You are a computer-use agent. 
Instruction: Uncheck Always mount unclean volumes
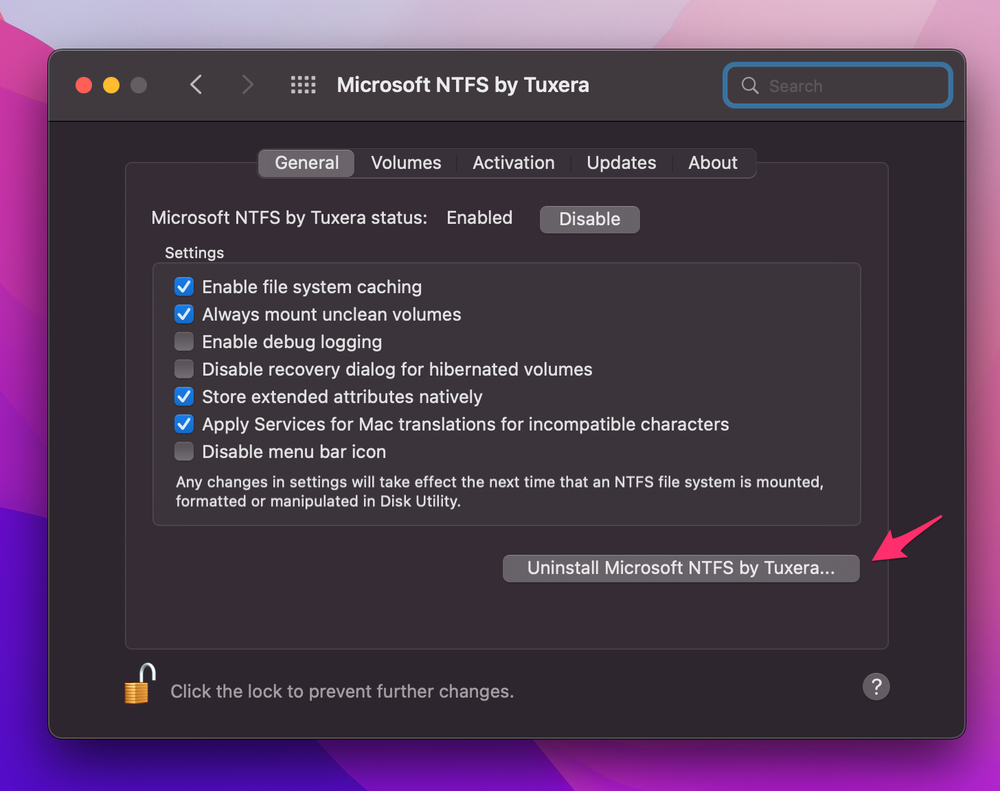pos(184,314)
